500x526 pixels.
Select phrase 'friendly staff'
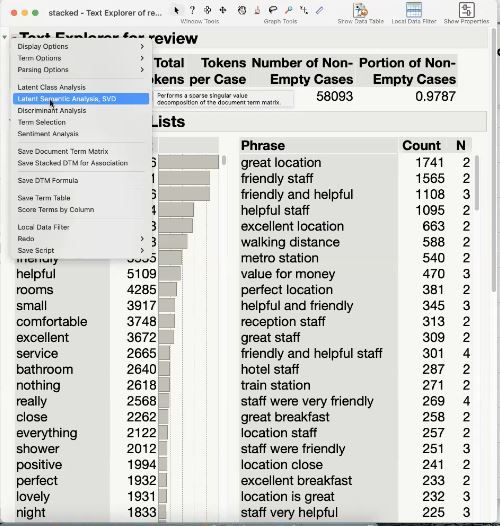[277, 178]
